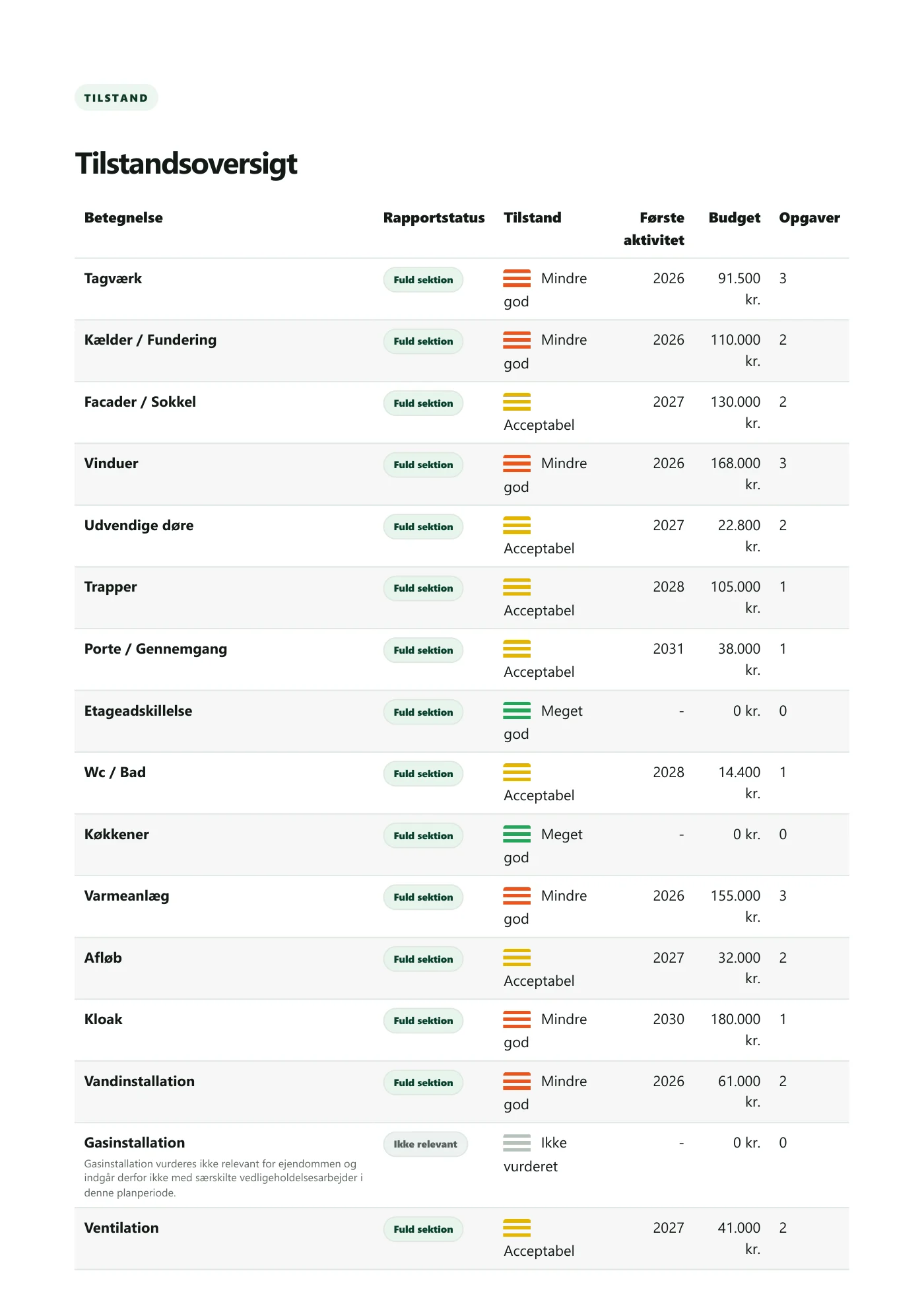Viewport: 924px width, 1308px height.
Task: Click the 'Fuld sektion' badge for Varmeanlæg
Action: click(423, 897)
